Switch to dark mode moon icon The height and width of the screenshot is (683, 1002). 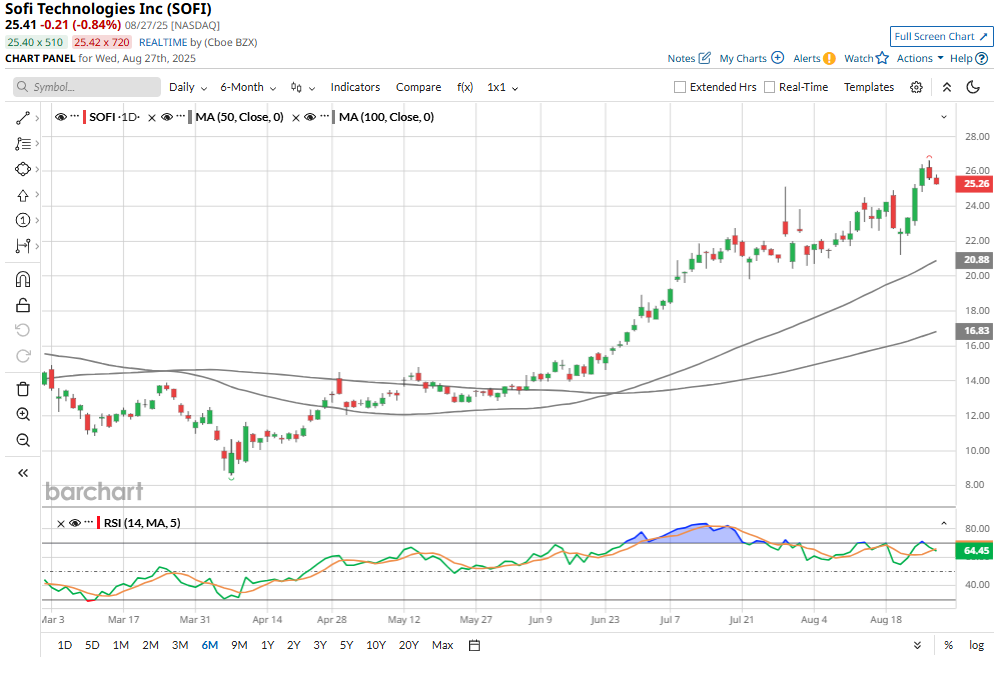click(973, 87)
